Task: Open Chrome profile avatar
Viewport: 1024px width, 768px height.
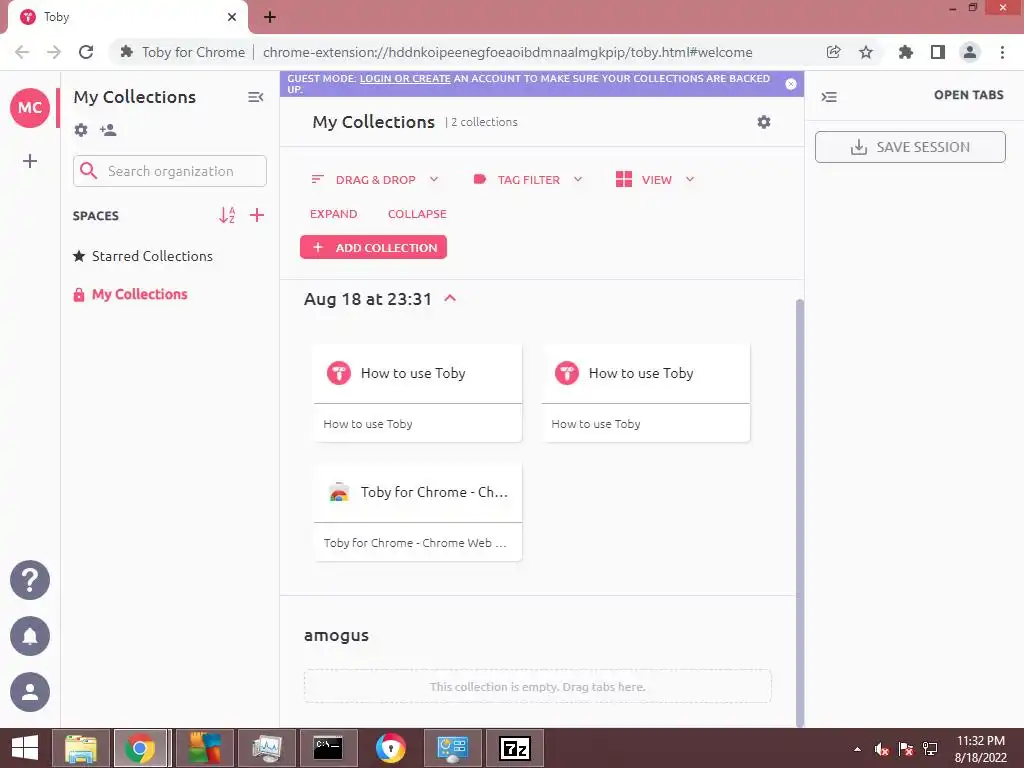Action: click(970, 52)
